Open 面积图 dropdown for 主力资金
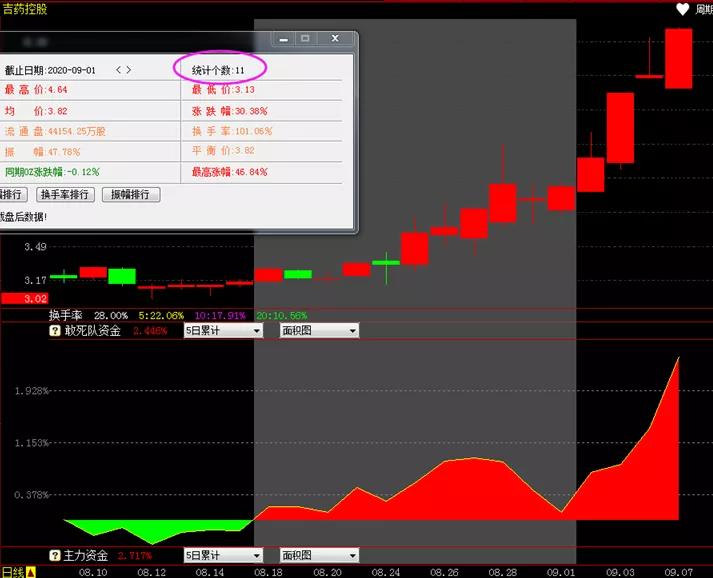 [x=319, y=555]
